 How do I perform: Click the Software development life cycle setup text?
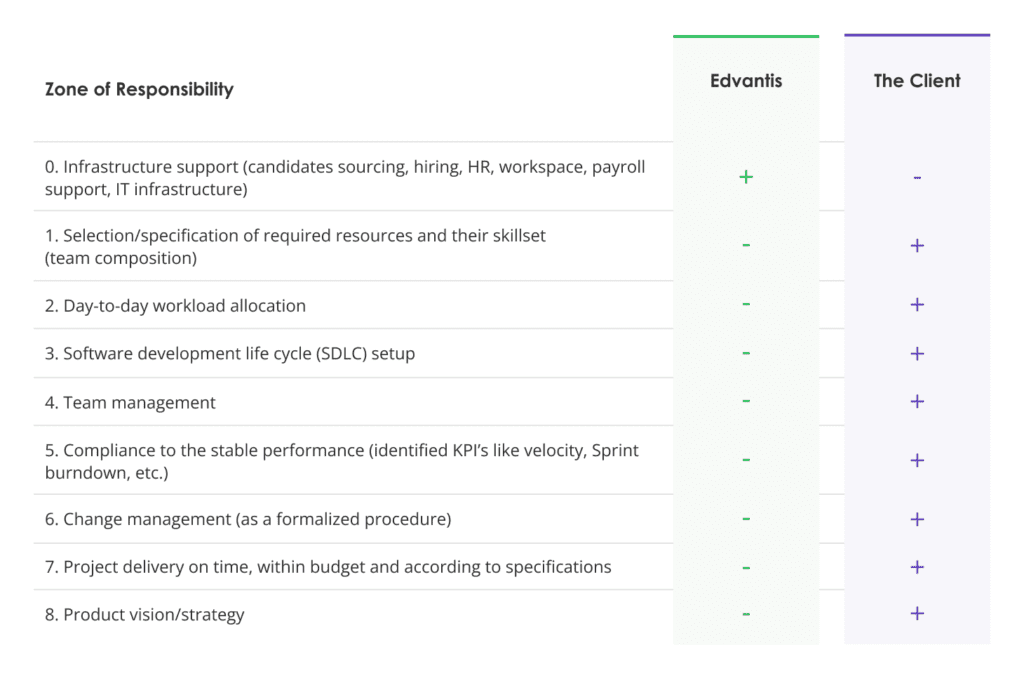230,353
